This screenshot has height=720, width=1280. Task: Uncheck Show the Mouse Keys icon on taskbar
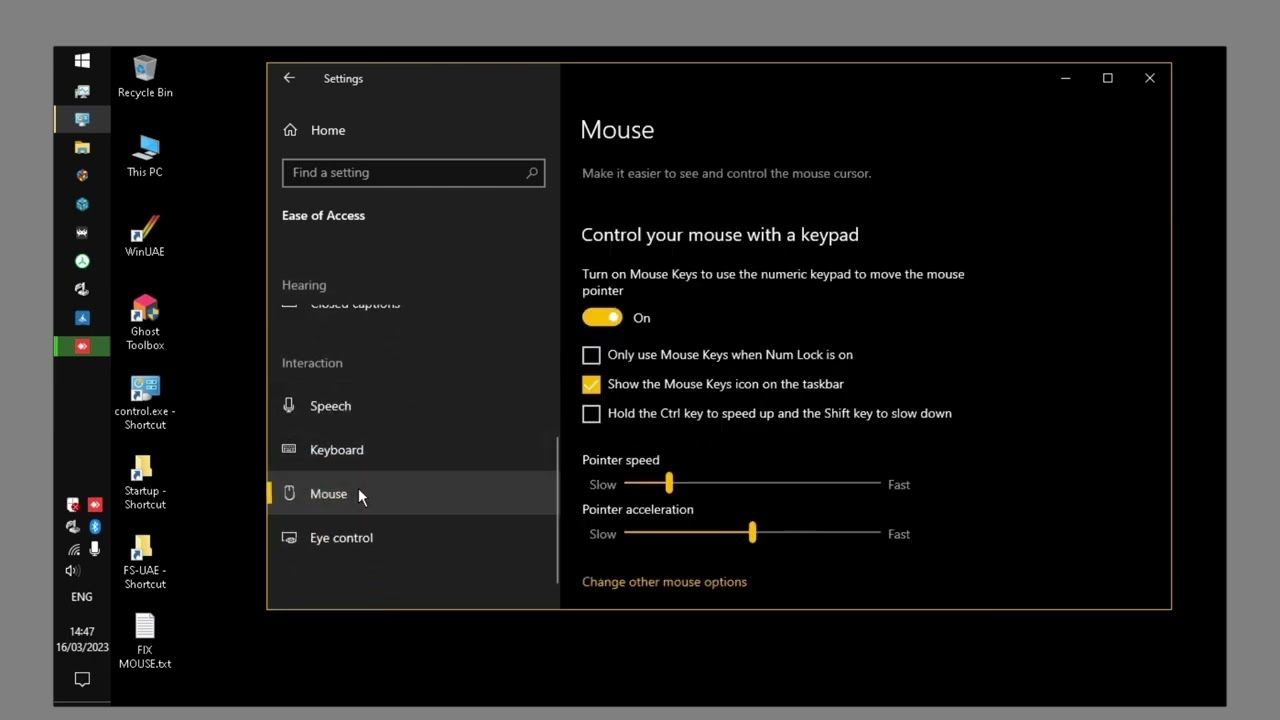(591, 384)
